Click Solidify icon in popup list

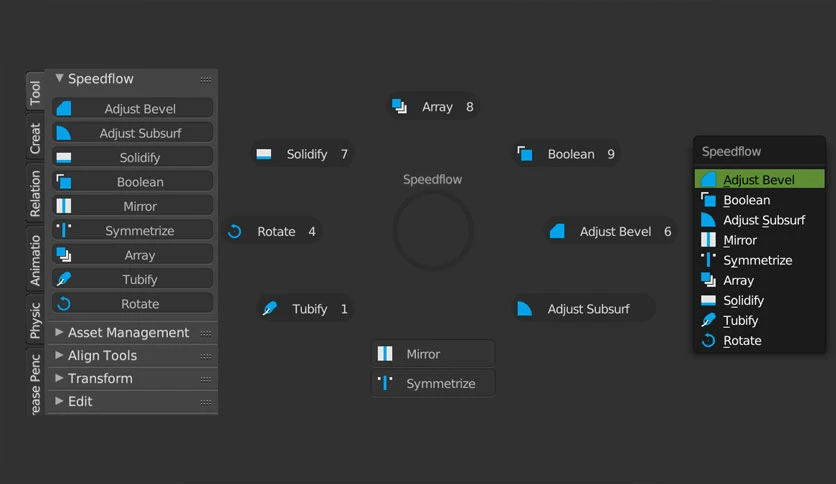tap(708, 300)
